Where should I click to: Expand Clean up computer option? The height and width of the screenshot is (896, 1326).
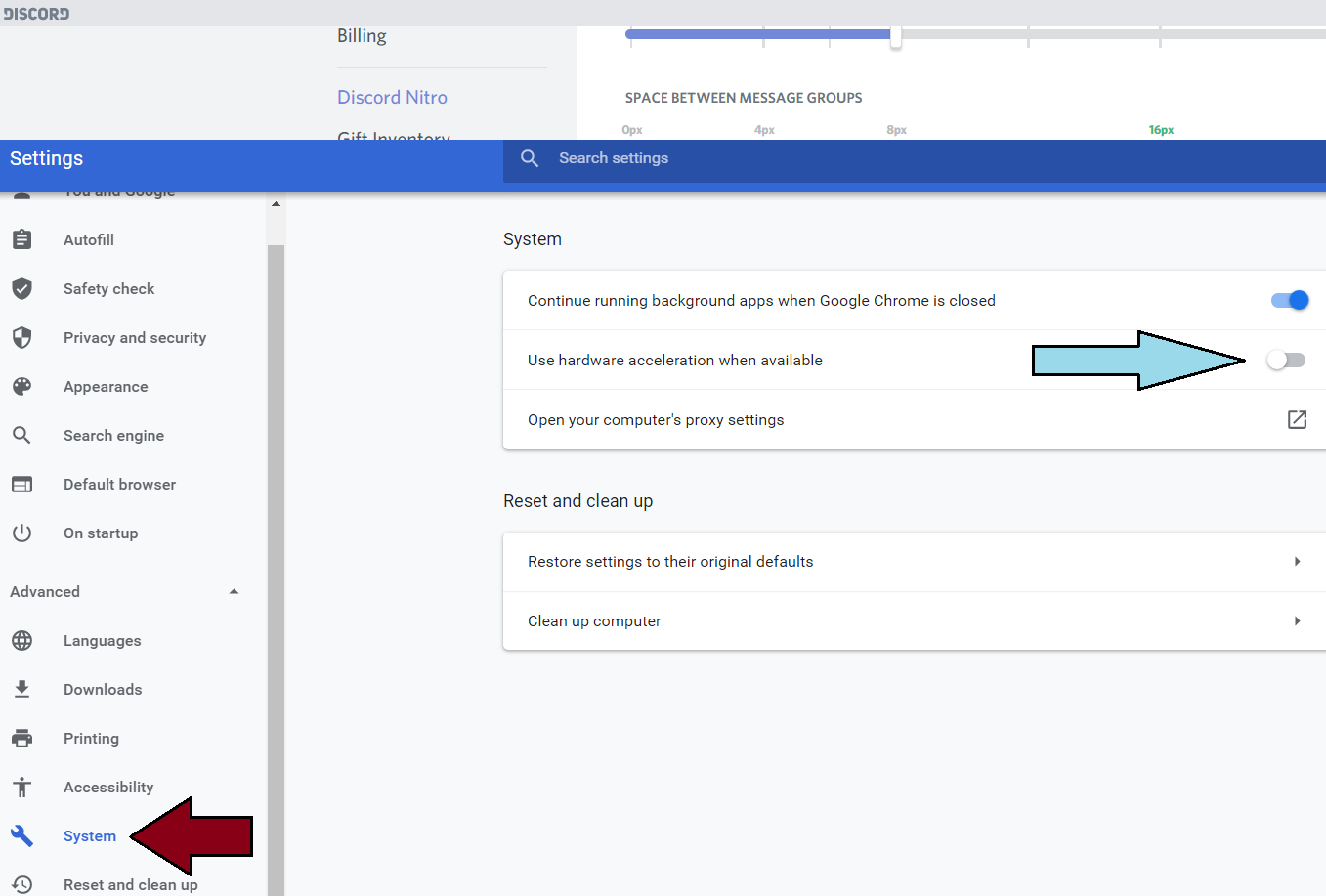point(914,620)
